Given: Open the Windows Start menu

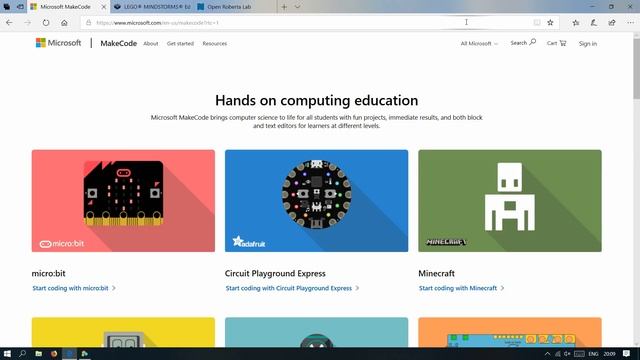Looking at the screenshot, I should coord(7,354).
